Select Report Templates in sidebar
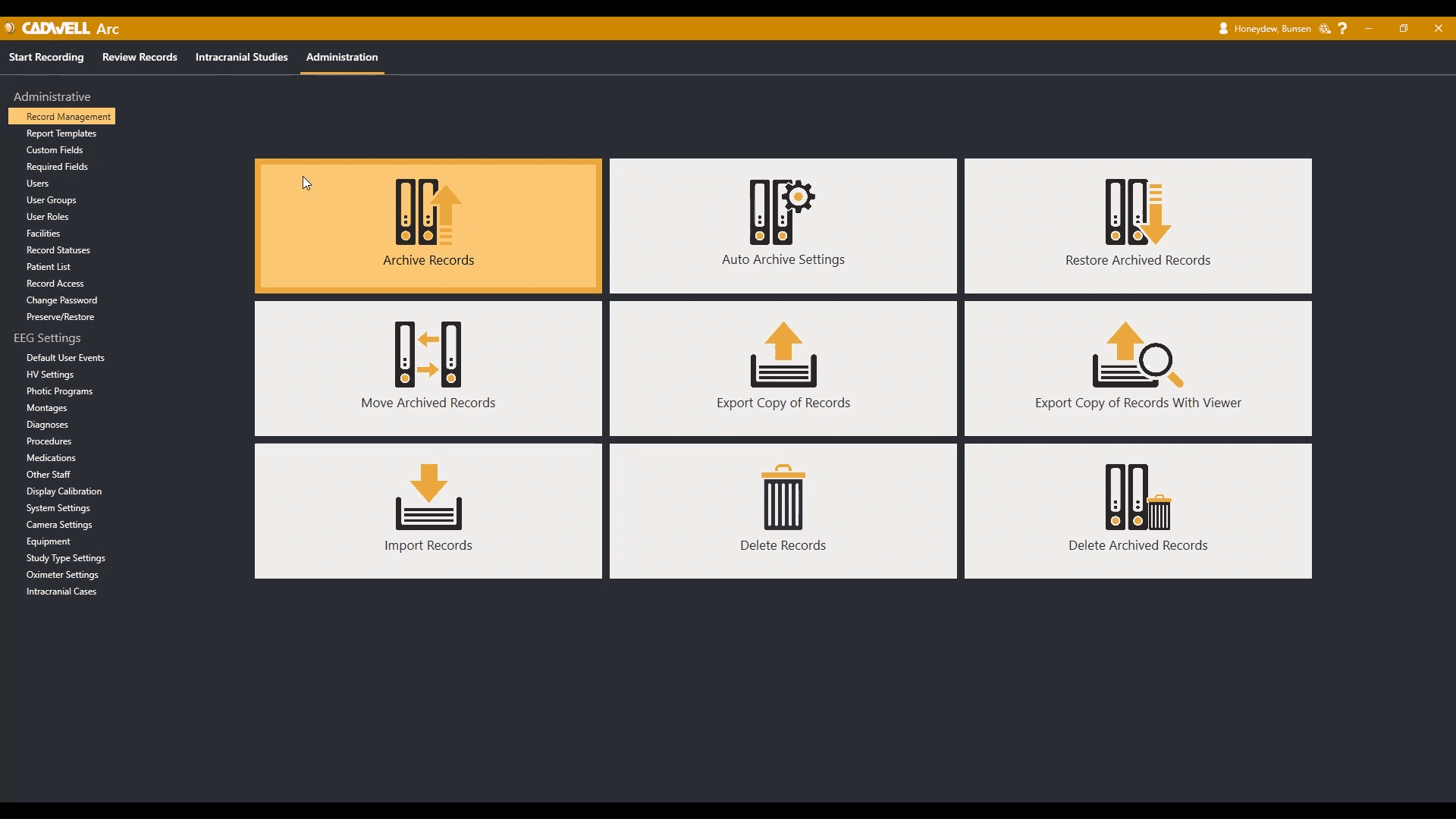The width and height of the screenshot is (1456, 819). tap(61, 133)
